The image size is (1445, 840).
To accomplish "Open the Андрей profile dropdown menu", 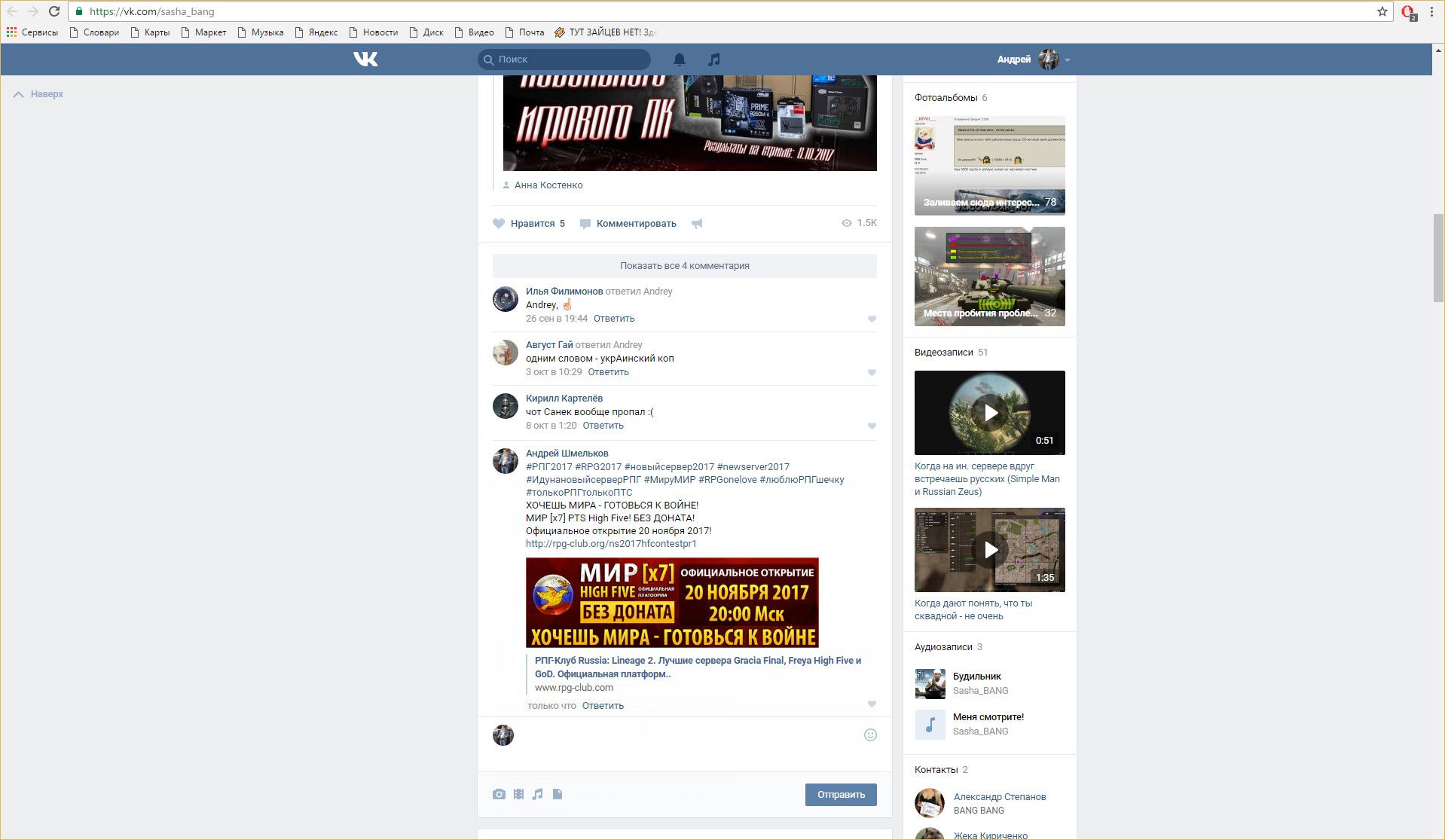I will coord(1033,59).
